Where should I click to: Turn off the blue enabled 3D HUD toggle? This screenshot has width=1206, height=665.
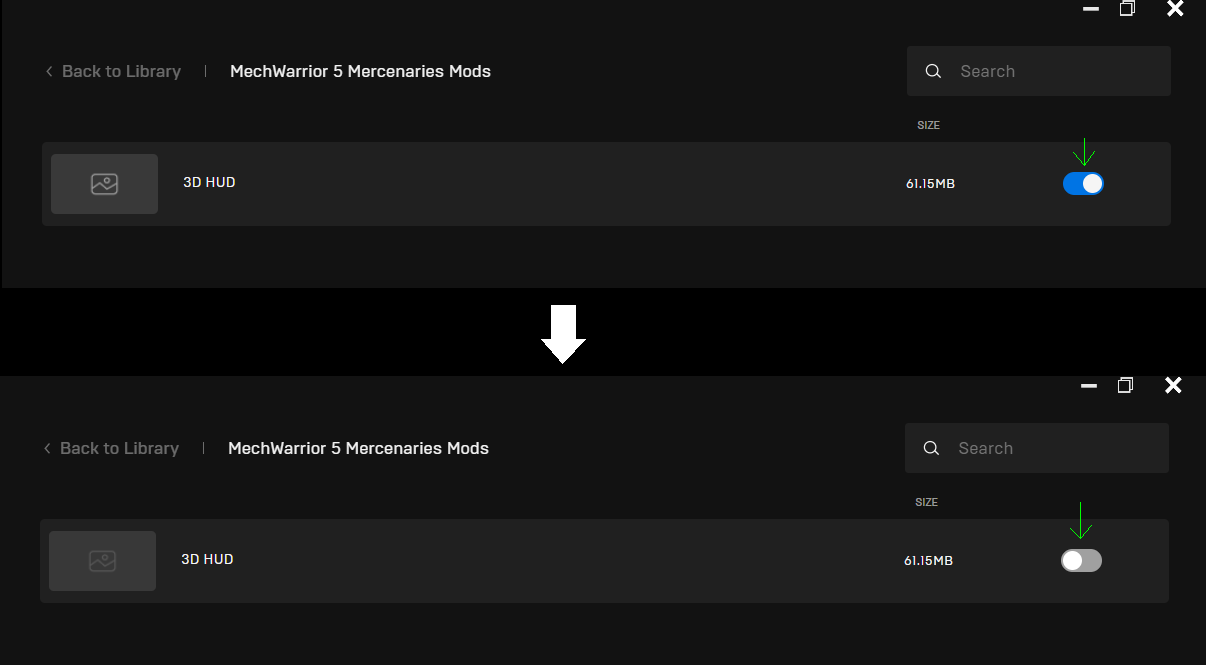pyautogui.click(x=1083, y=184)
